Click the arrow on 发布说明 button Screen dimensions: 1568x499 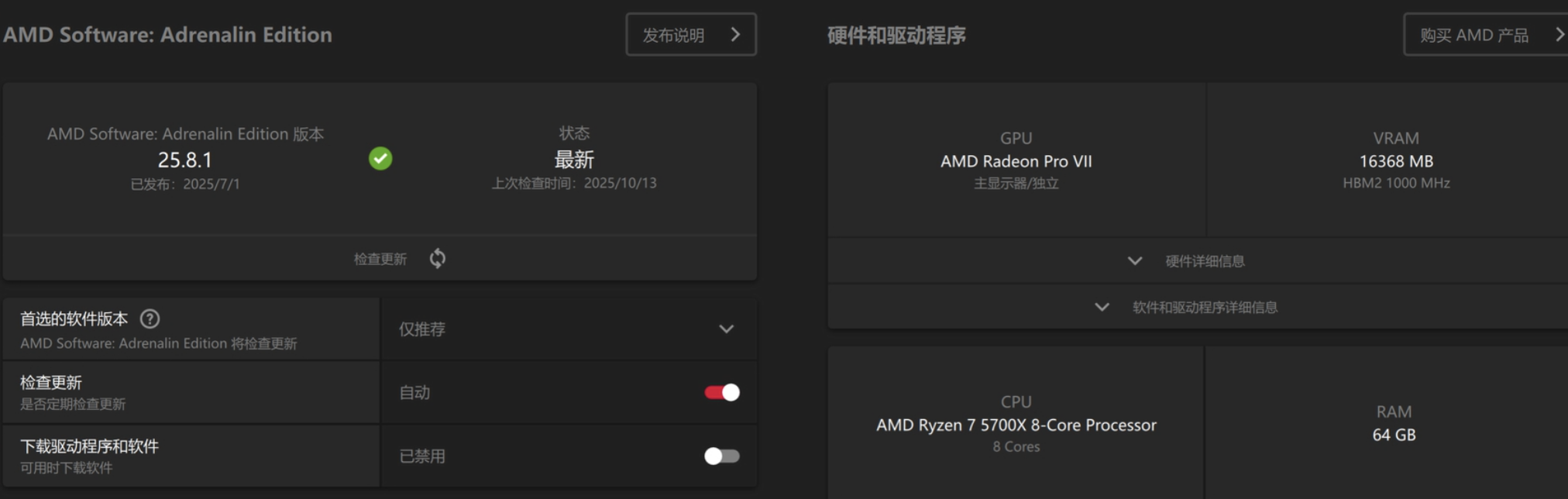(x=735, y=35)
